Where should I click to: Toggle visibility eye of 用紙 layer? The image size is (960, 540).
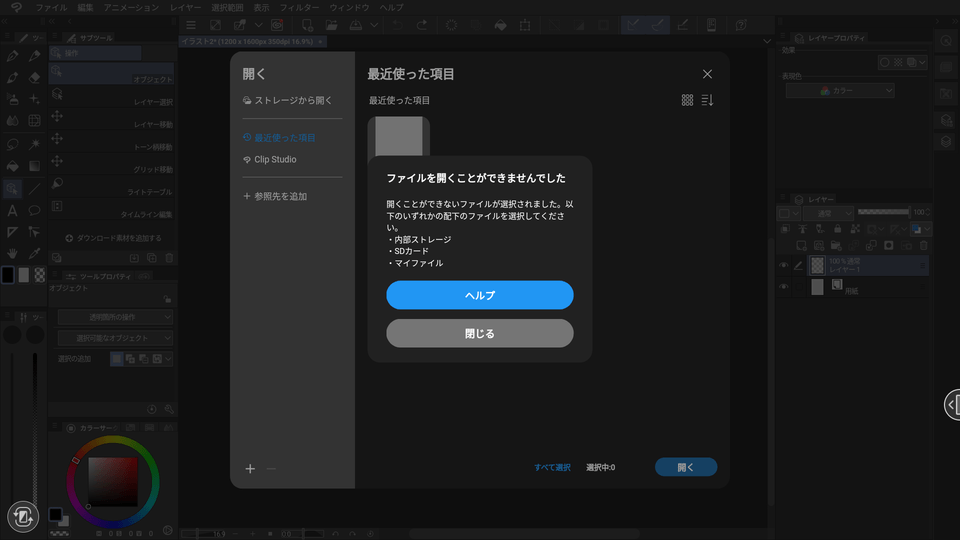click(x=783, y=287)
